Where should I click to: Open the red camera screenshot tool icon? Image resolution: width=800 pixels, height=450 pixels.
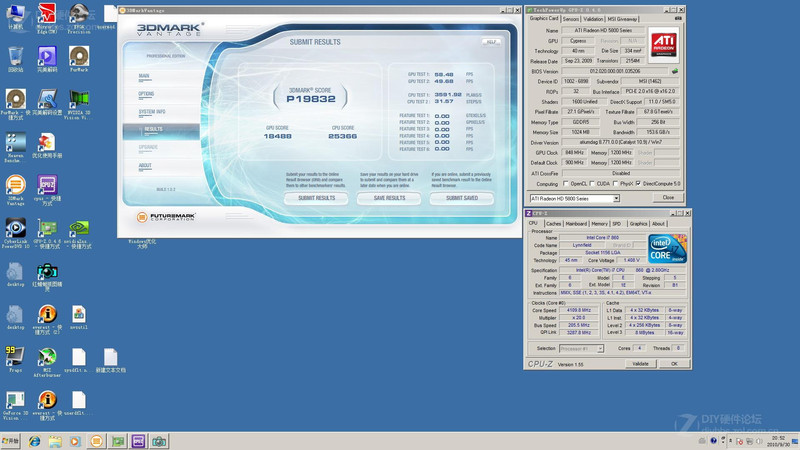point(47,277)
